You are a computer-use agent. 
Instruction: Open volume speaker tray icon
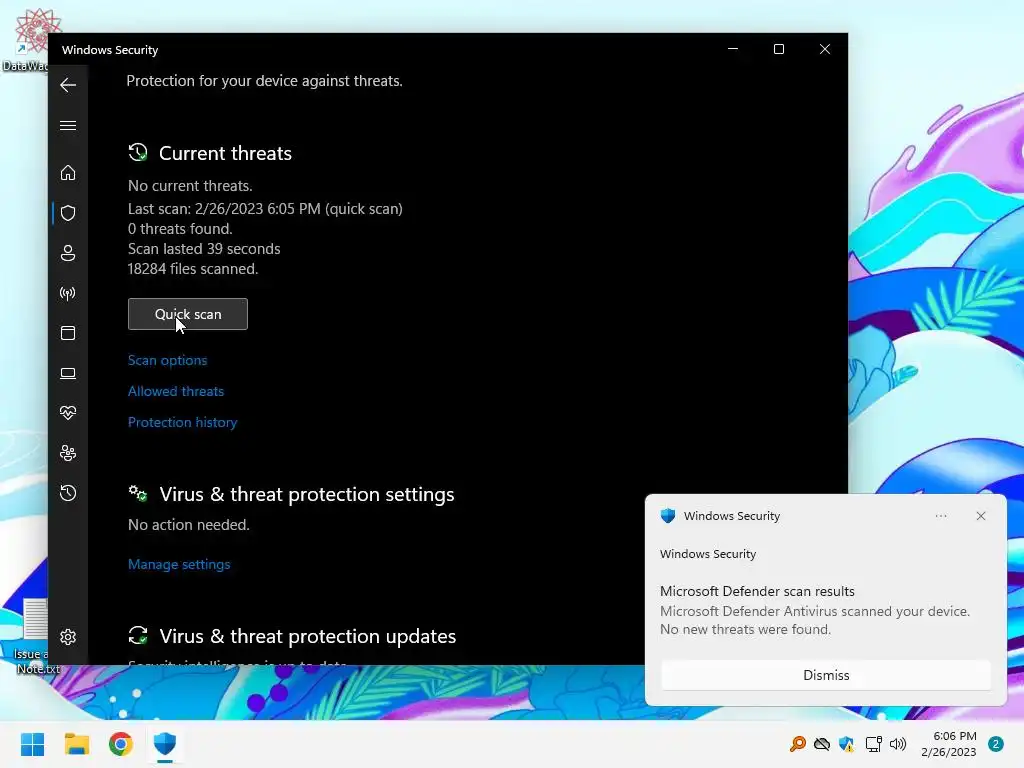coord(898,744)
